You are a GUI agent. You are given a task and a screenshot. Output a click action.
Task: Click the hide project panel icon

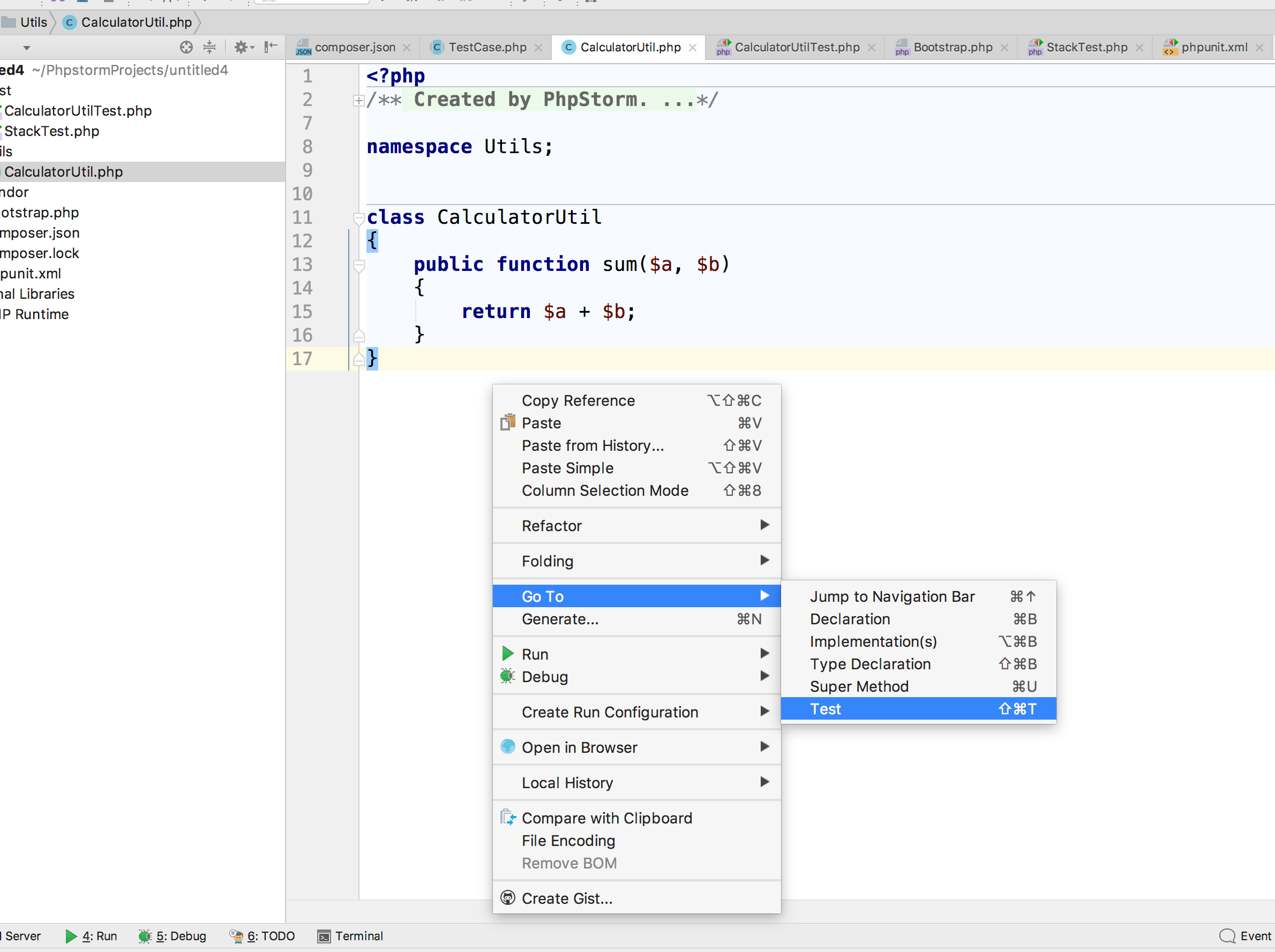coord(271,47)
